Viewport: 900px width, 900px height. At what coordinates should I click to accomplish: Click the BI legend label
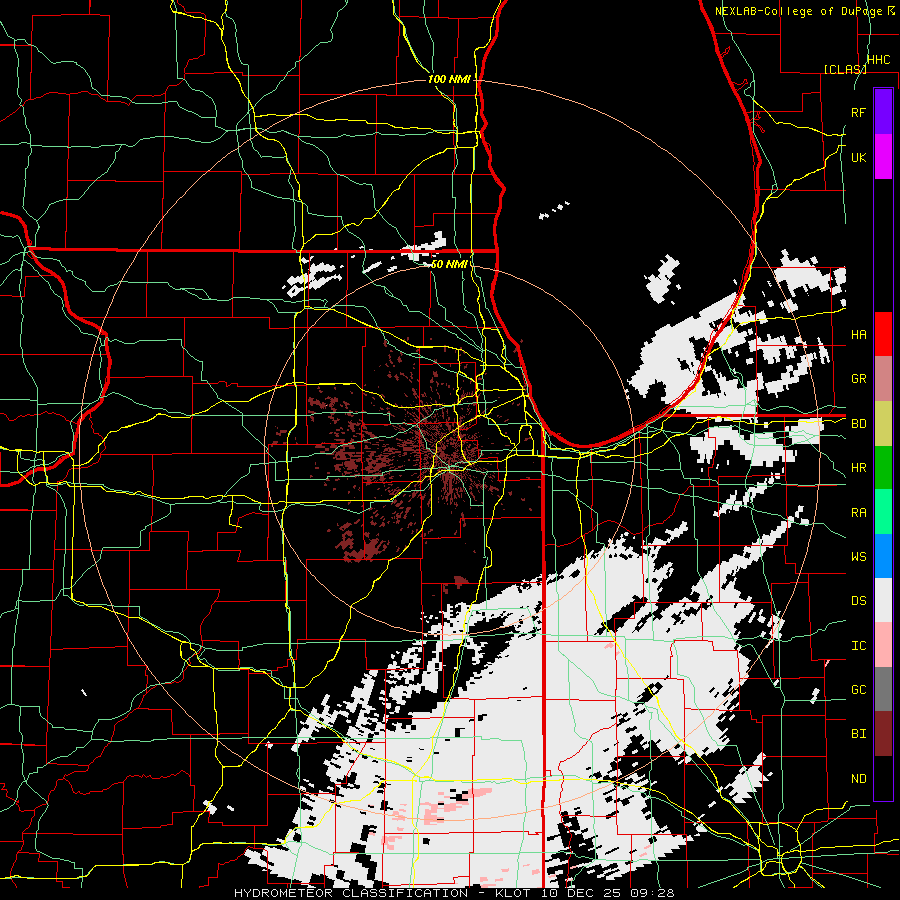click(x=858, y=734)
